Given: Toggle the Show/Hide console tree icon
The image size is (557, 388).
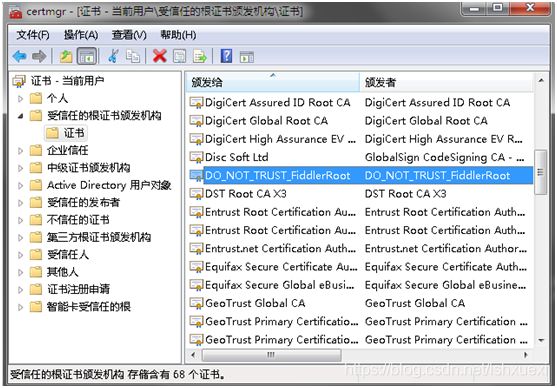Looking at the screenshot, I should (x=87, y=56).
